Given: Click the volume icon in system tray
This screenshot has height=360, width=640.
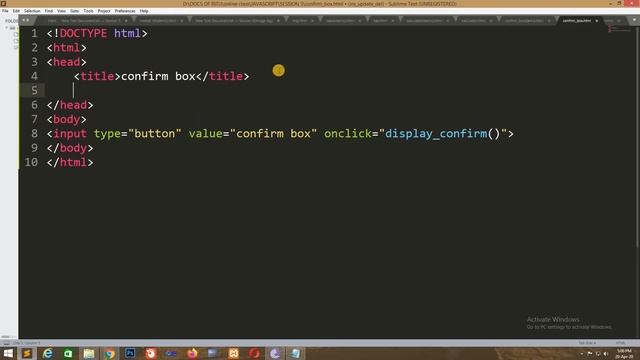Looking at the screenshot, I should pyautogui.click(x=606, y=353).
